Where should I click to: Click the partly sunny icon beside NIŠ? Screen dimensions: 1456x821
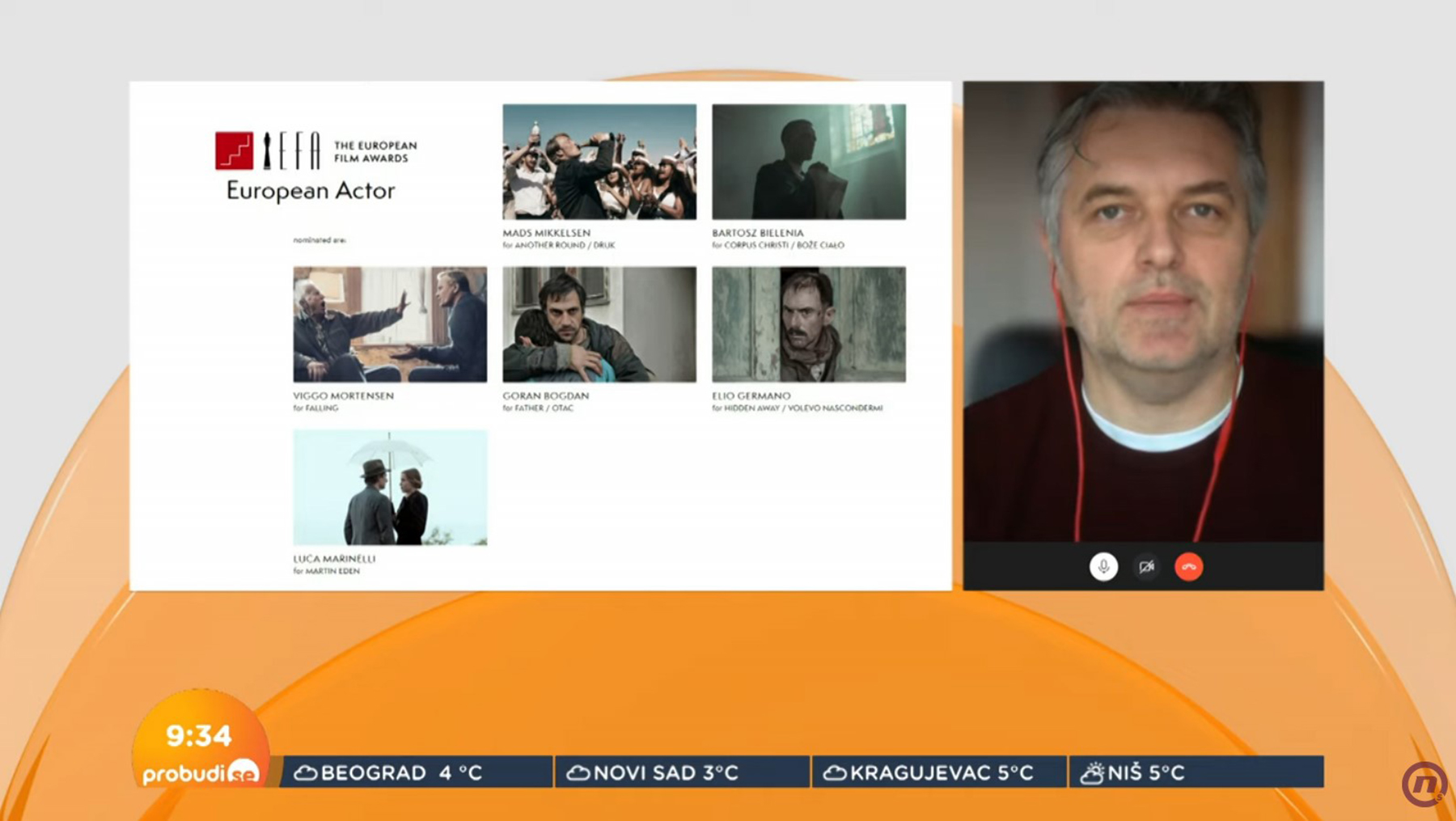tap(1092, 772)
